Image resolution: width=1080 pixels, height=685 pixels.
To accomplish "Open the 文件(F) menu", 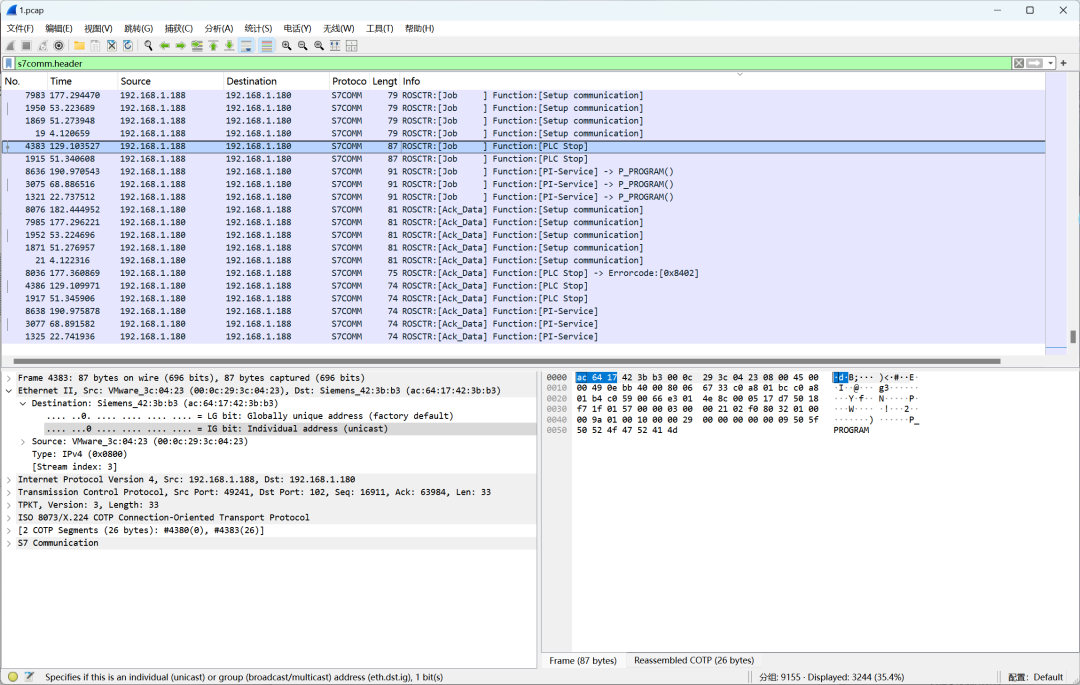I will tap(20, 28).
